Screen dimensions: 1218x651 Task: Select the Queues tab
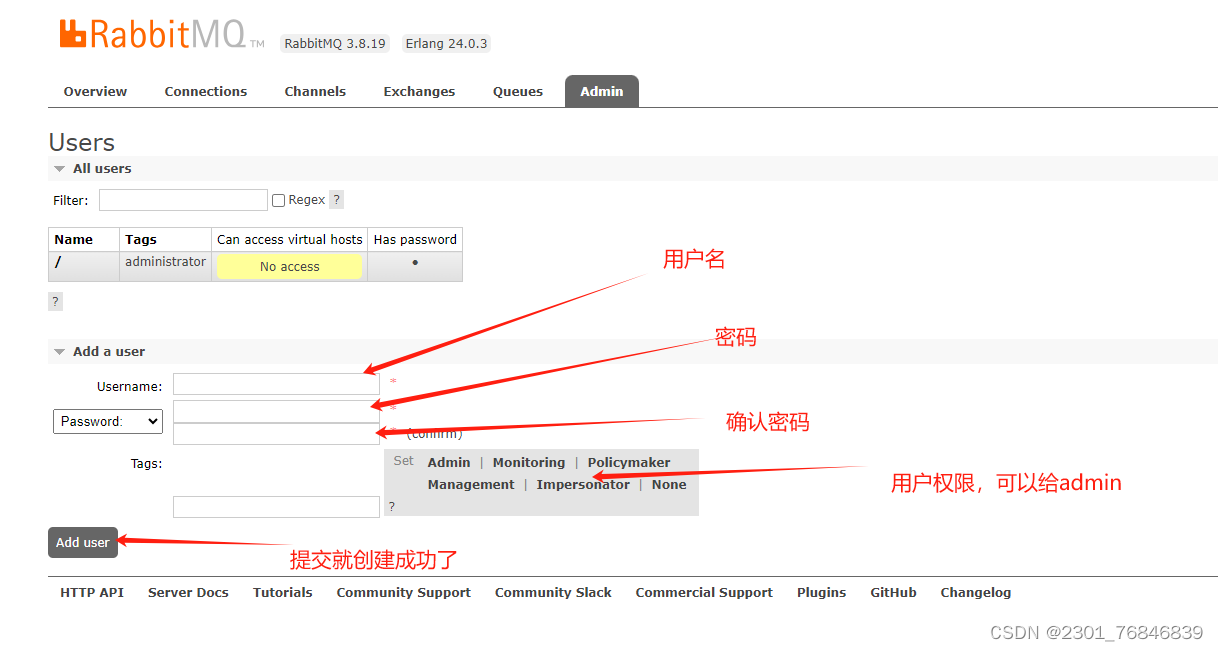pos(518,91)
